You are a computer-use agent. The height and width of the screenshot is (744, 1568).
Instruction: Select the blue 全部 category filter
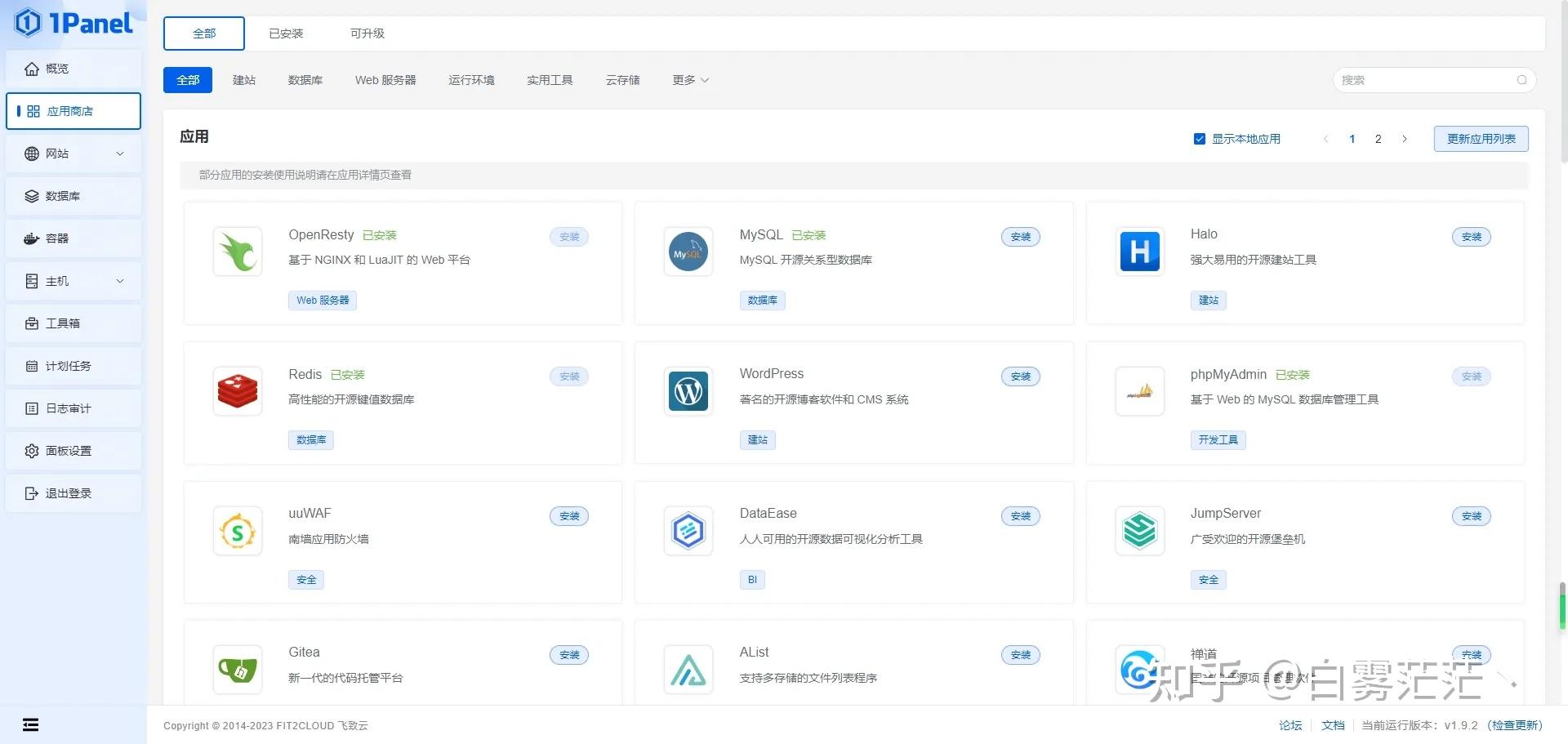click(188, 80)
